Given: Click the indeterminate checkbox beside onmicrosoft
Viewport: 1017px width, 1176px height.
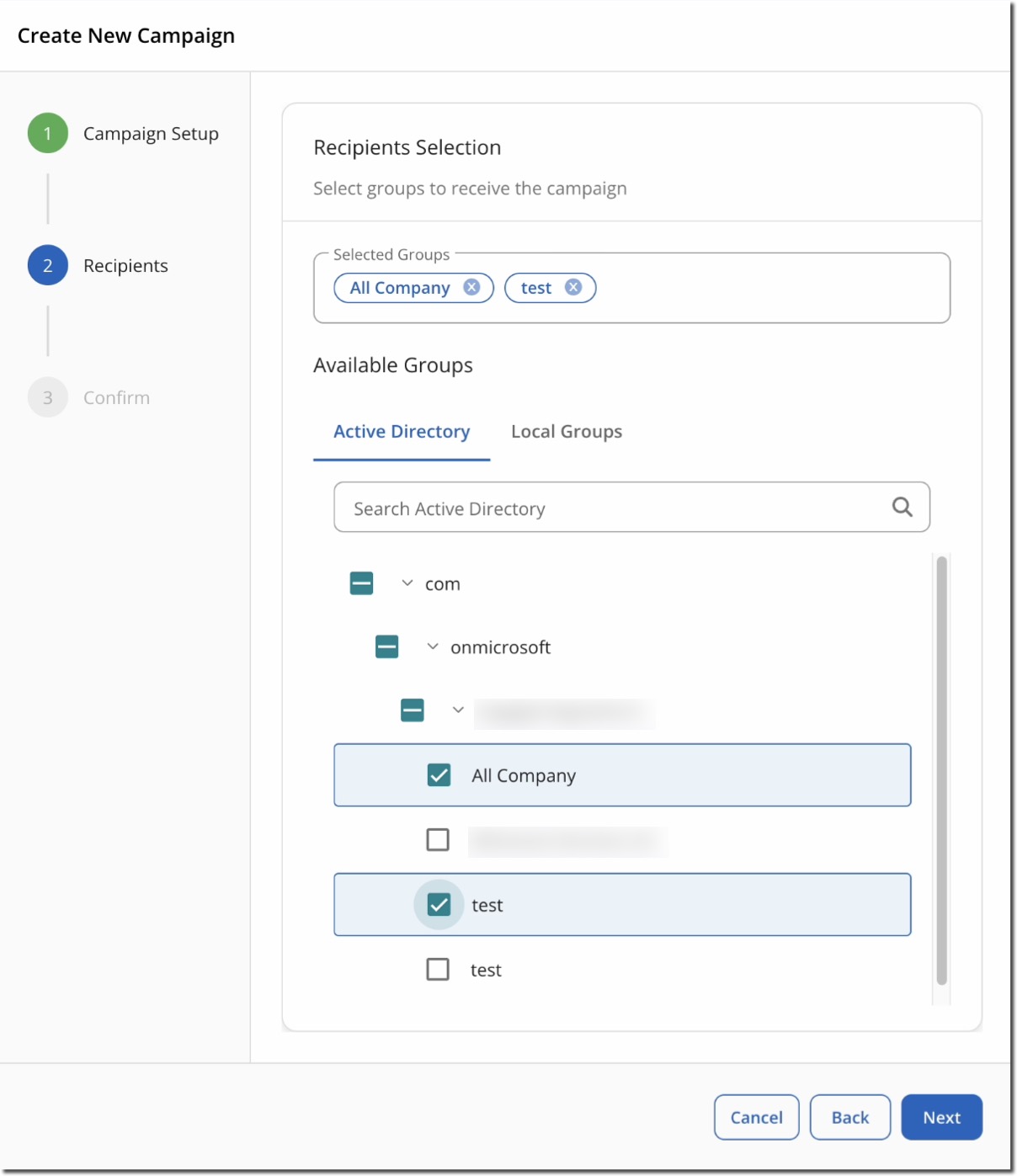Looking at the screenshot, I should click(386, 647).
